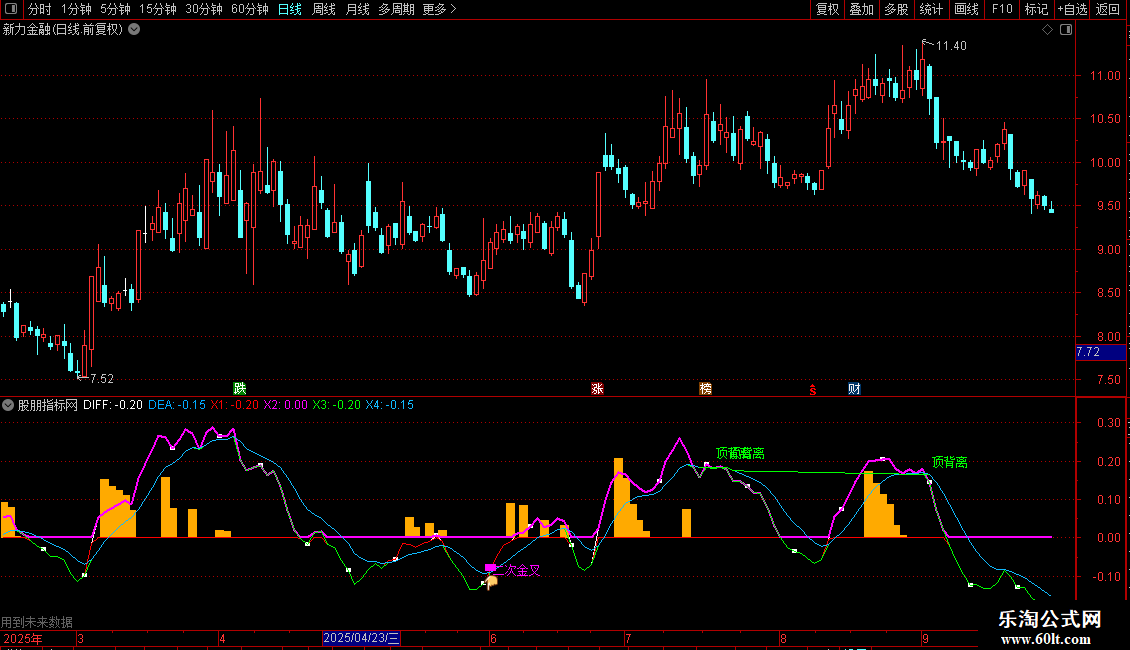Screen dimensions: 1130x650
Task: Click the X1: -0.20 value
Action: 234,405
